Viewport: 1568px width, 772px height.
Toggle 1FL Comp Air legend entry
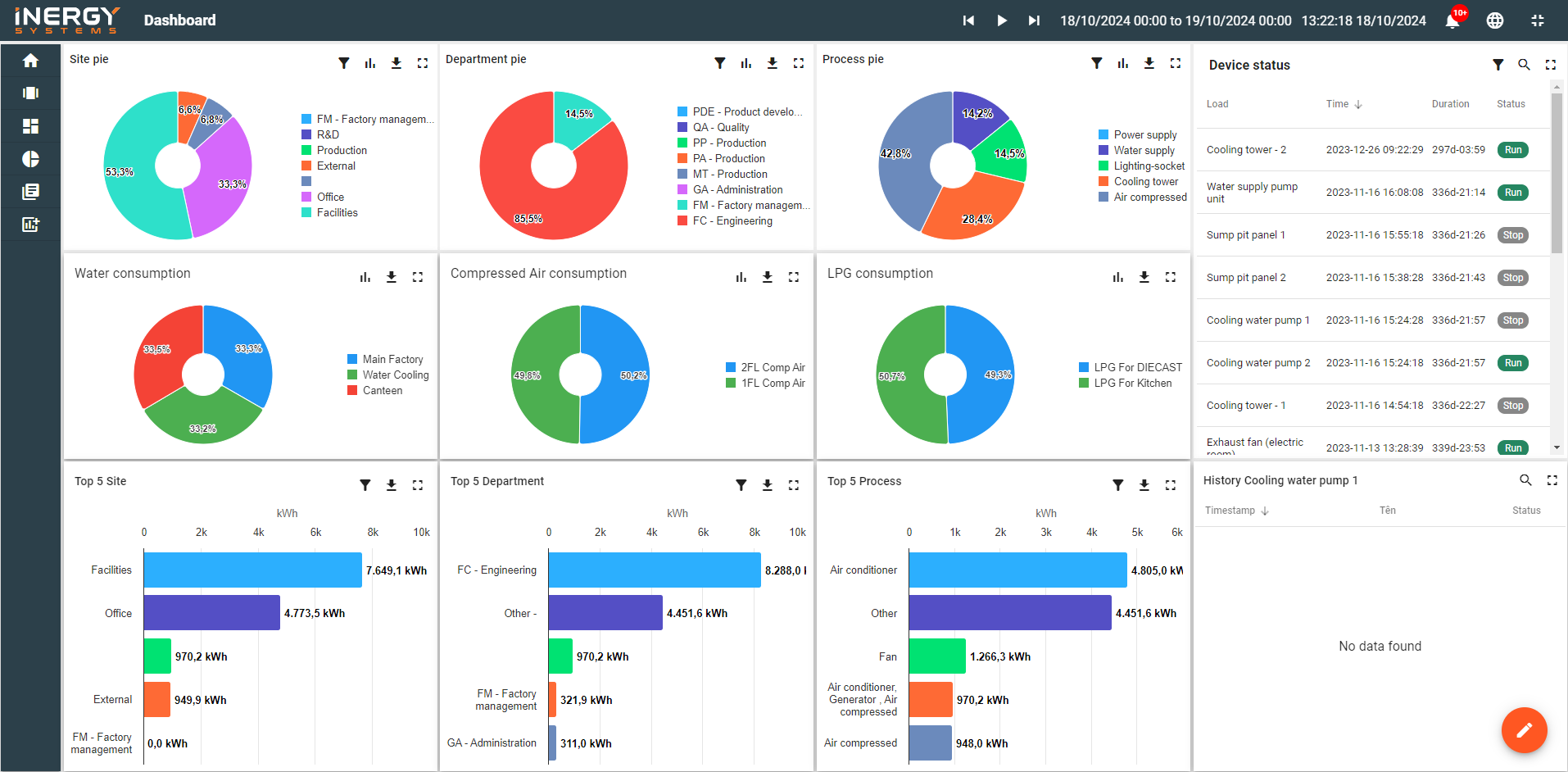pos(765,383)
